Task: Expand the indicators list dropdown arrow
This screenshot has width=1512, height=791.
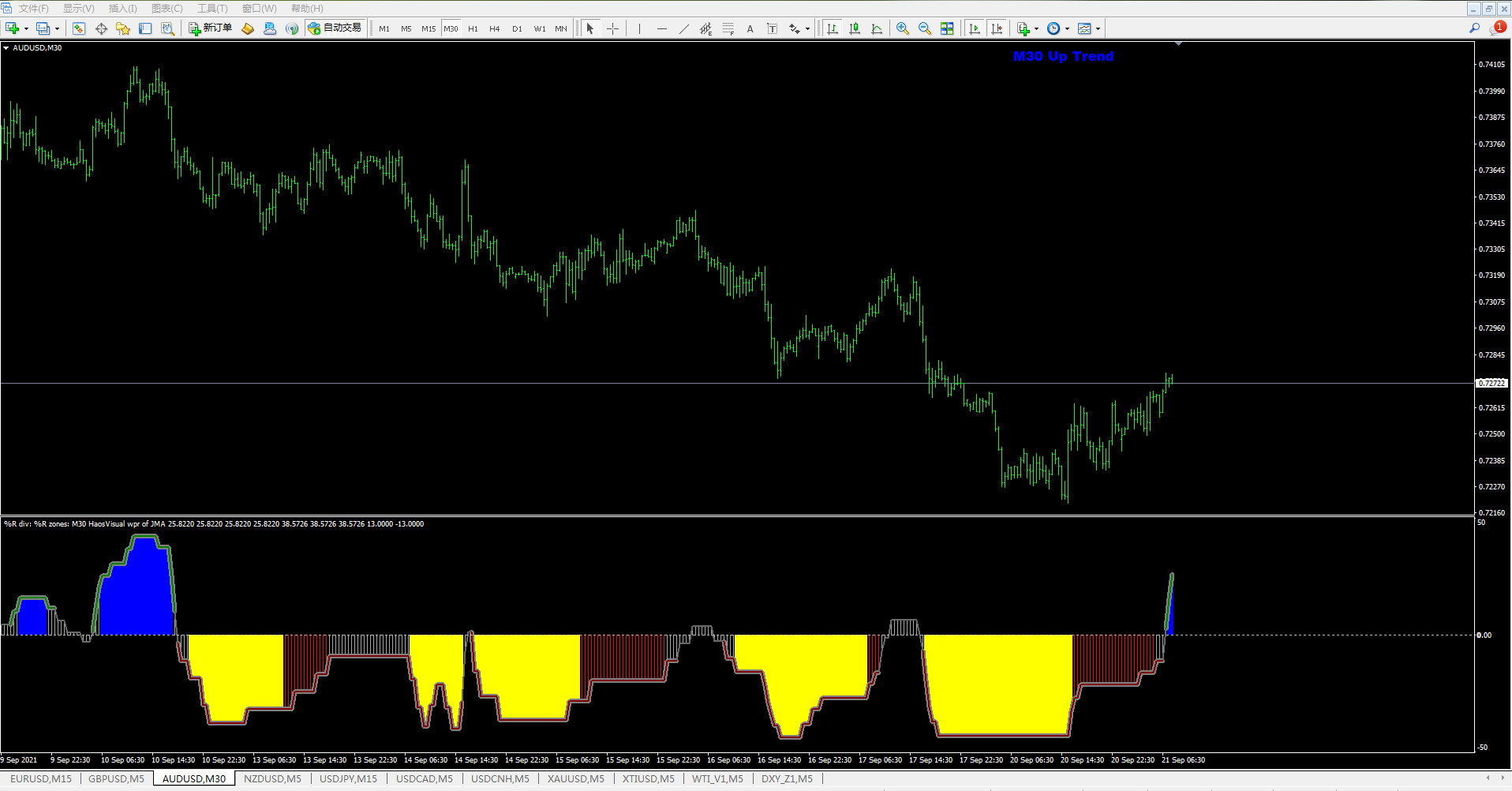Action: (x=1036, y=29)
